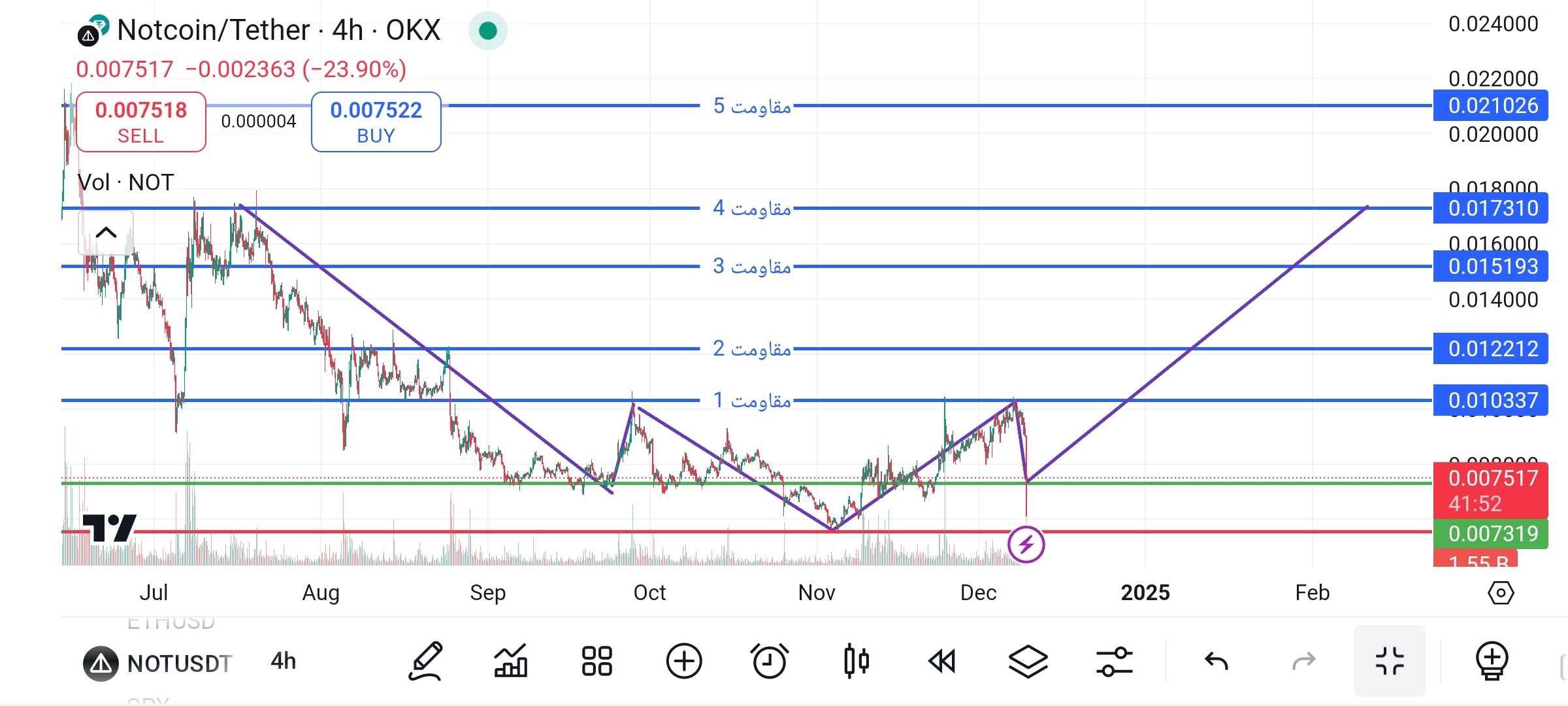Viewport: 1568px width, 706px height.
Task: Undo the last chart action
Action: tap(1216, 662)
